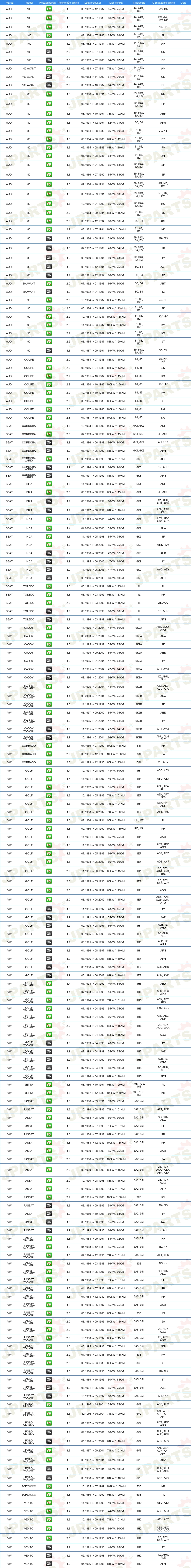Click 'AEX, AKV, APQ, AUD' engine code in SEAT INCA row
191x1568 pixels.
(x=163, y=519)
